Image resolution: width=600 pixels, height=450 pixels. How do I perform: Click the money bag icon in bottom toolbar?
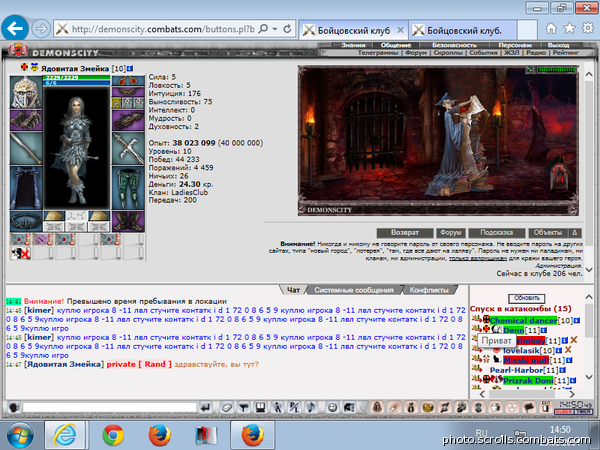tap(411, 407)
